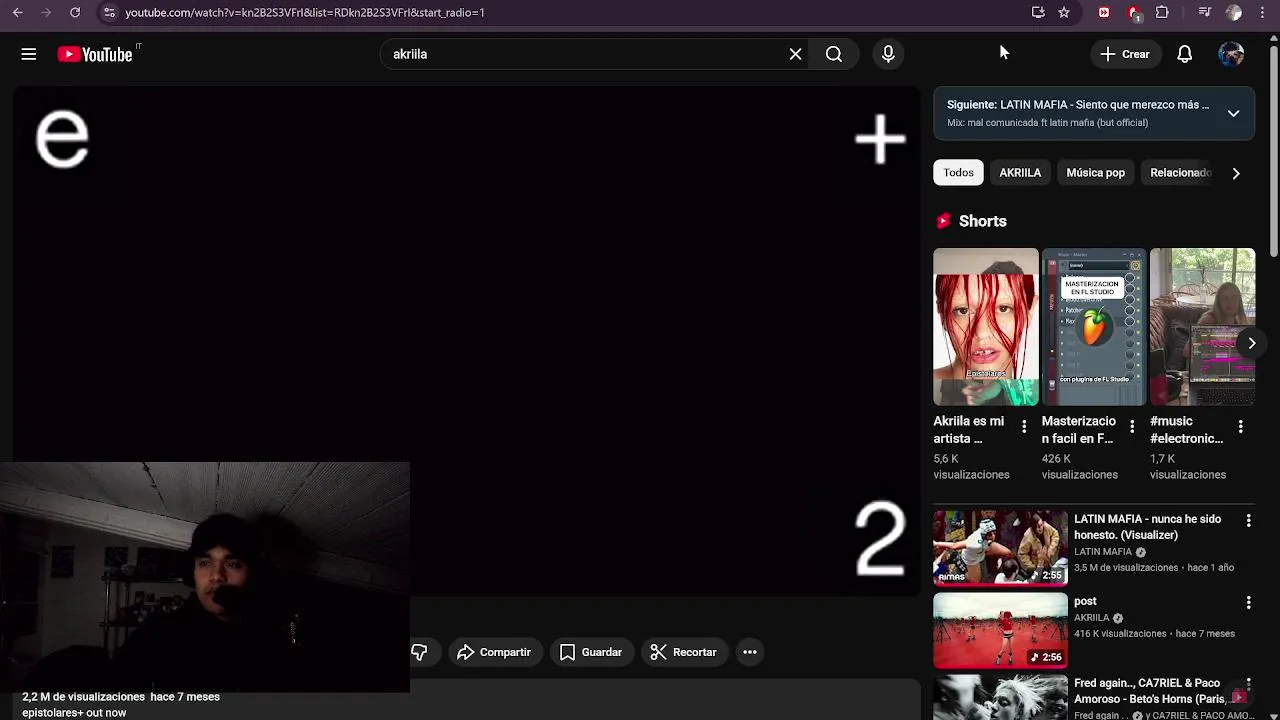Open the Fred again.. Beto's Horns title
Image resolution: width=1280 pixels, height=720 pixels.
[1150, 691]
